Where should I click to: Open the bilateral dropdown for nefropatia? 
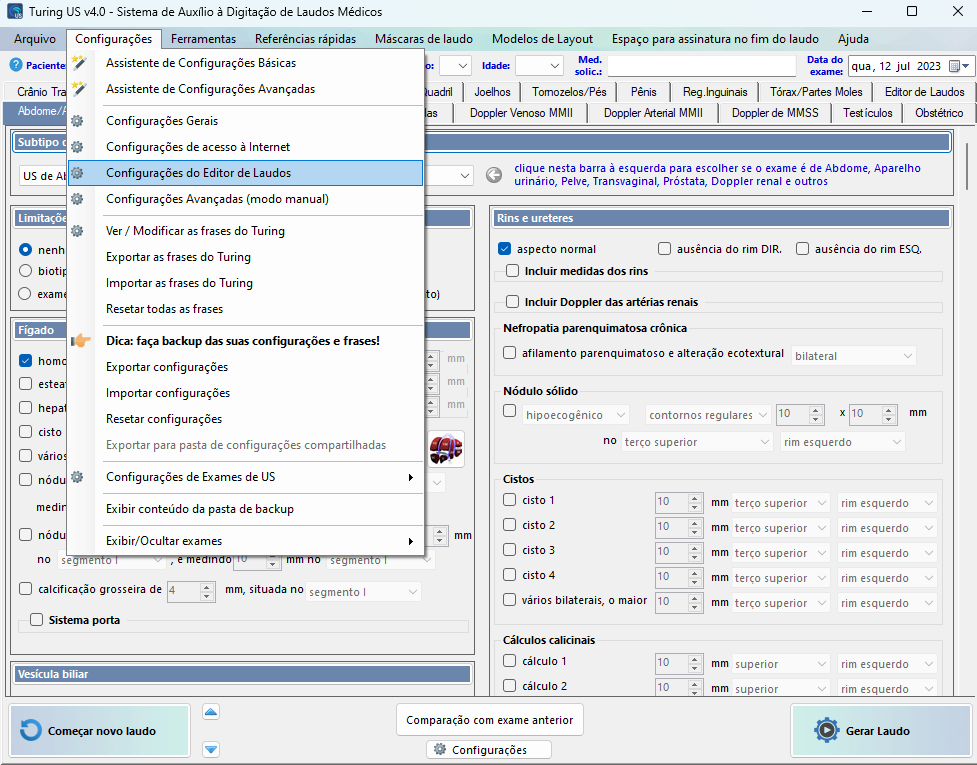pos(853,355)
